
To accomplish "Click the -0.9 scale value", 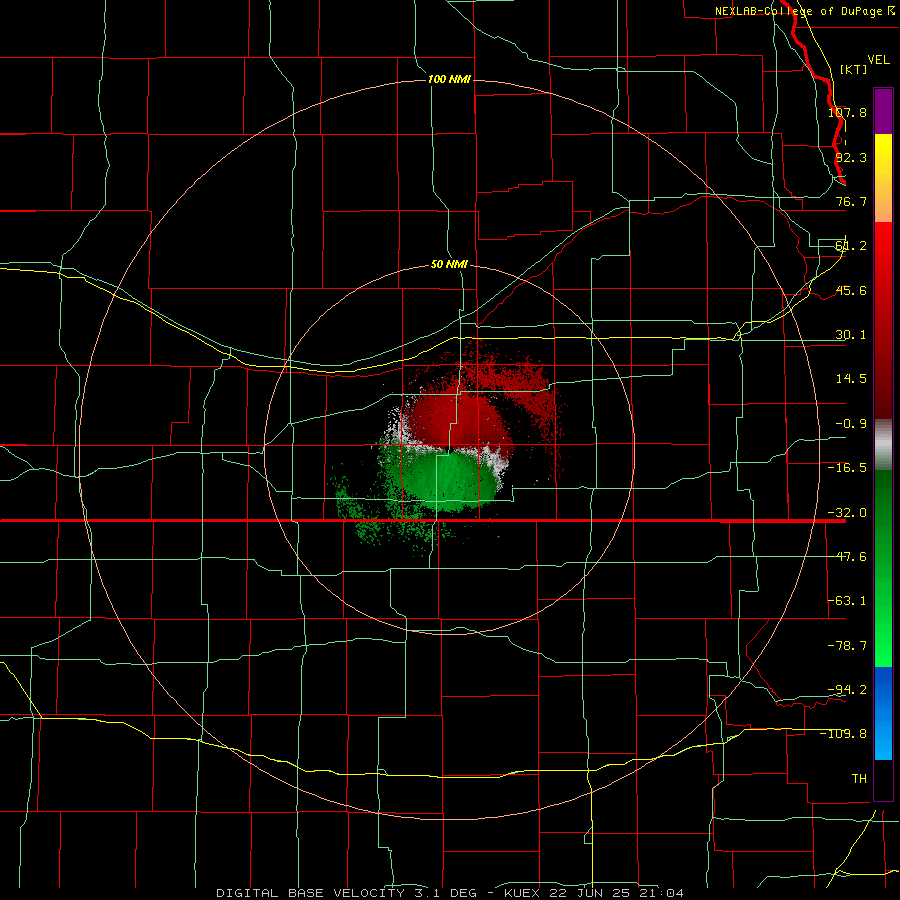I will click(x=851, y=424).
